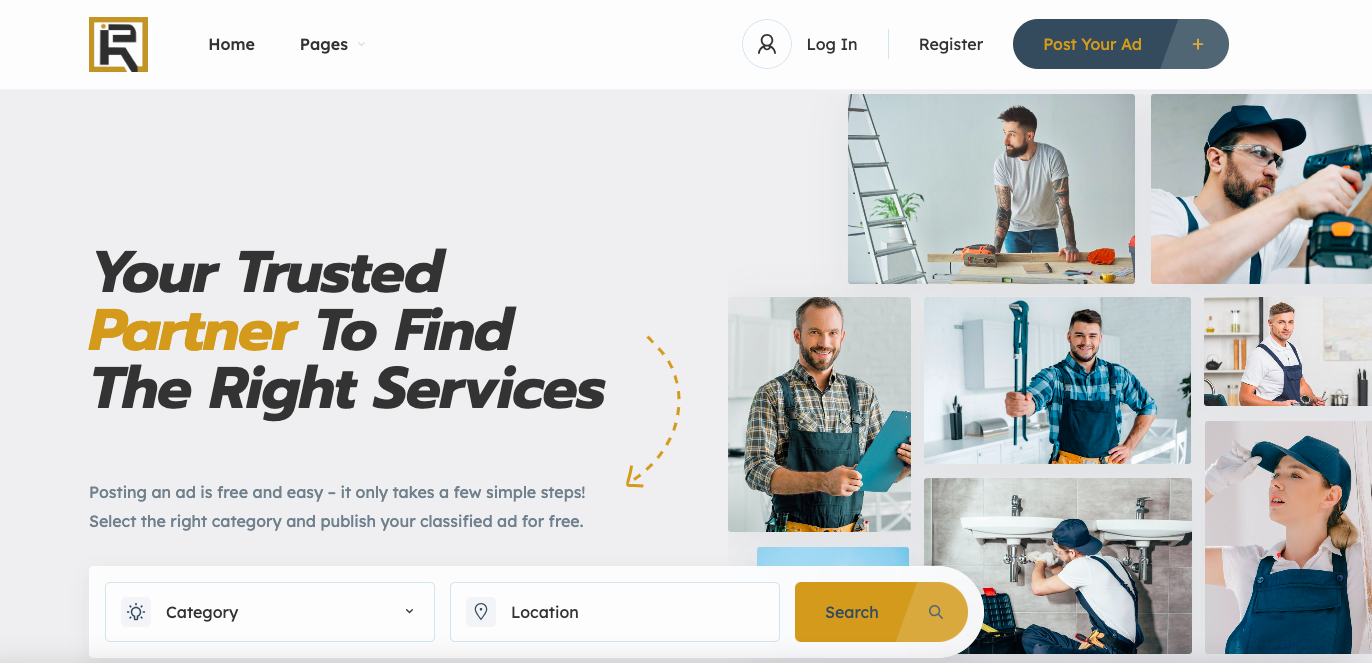Click the map pin icon beside Location
This screenshot has height=663, width=1372.
(x=481, y=612)
